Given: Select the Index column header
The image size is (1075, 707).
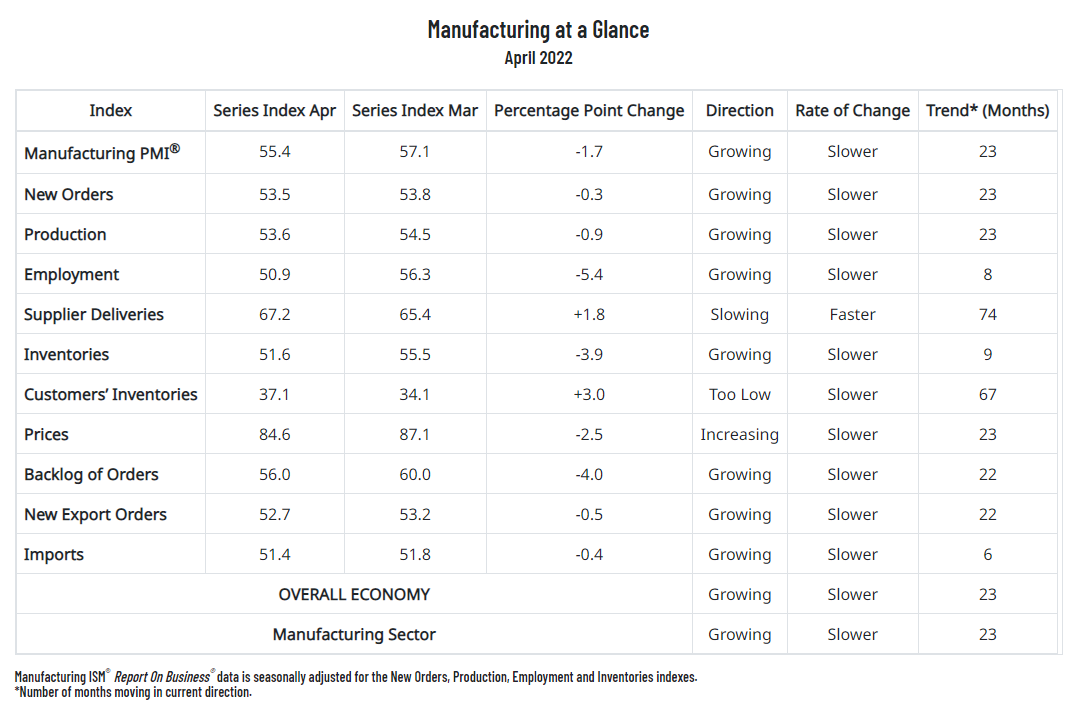Looking at the screenshot, I should click(110, 111).
